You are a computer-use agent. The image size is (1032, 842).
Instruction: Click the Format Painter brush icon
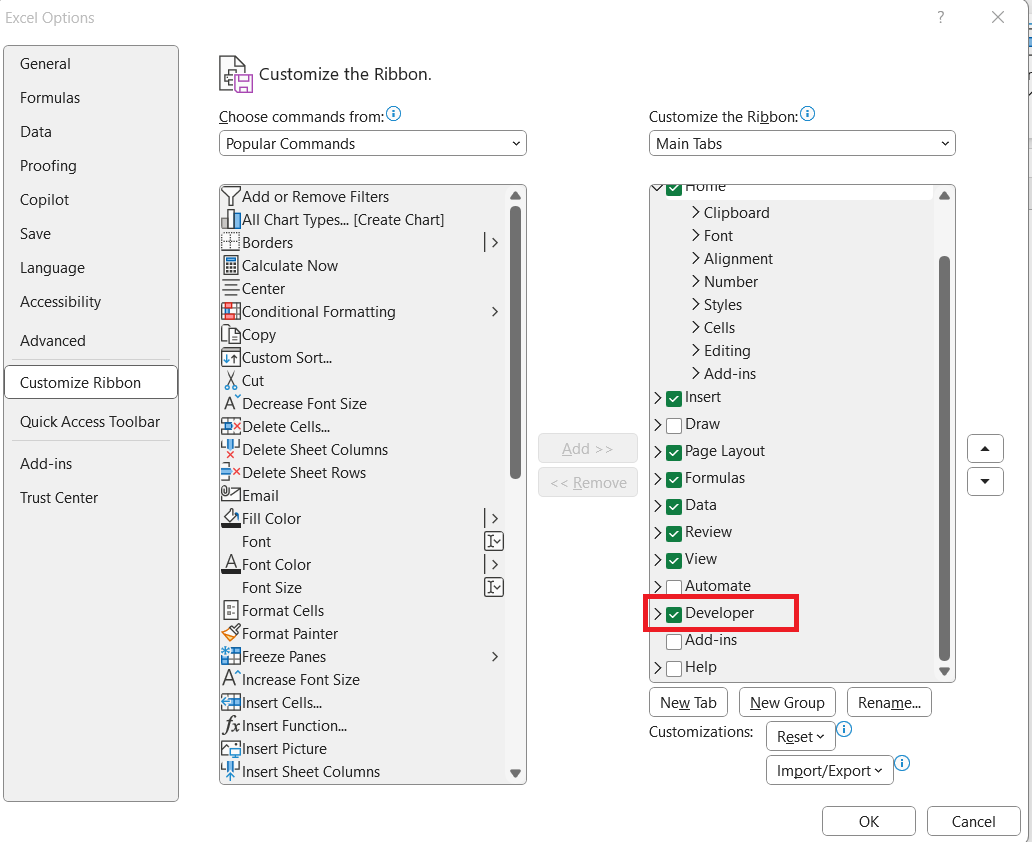(x=230, y=633)
